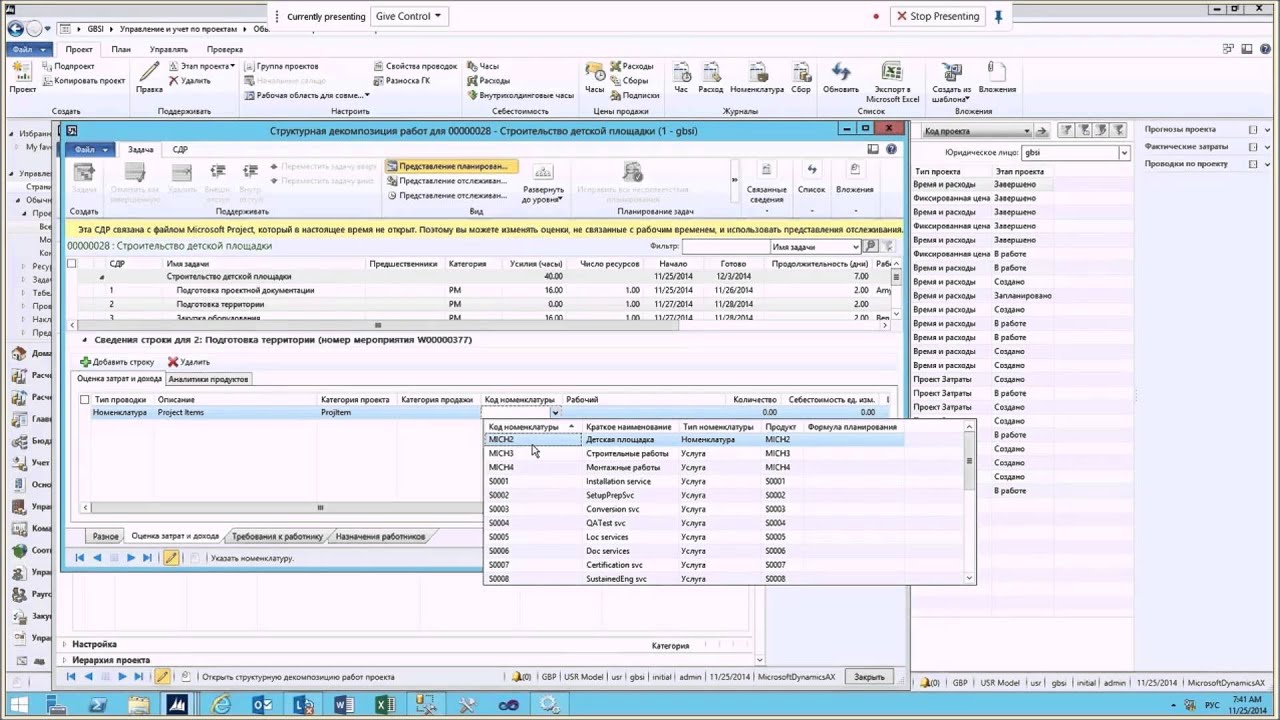
Task: Expand the Иерархия проекта section
Action: (108, 660)
